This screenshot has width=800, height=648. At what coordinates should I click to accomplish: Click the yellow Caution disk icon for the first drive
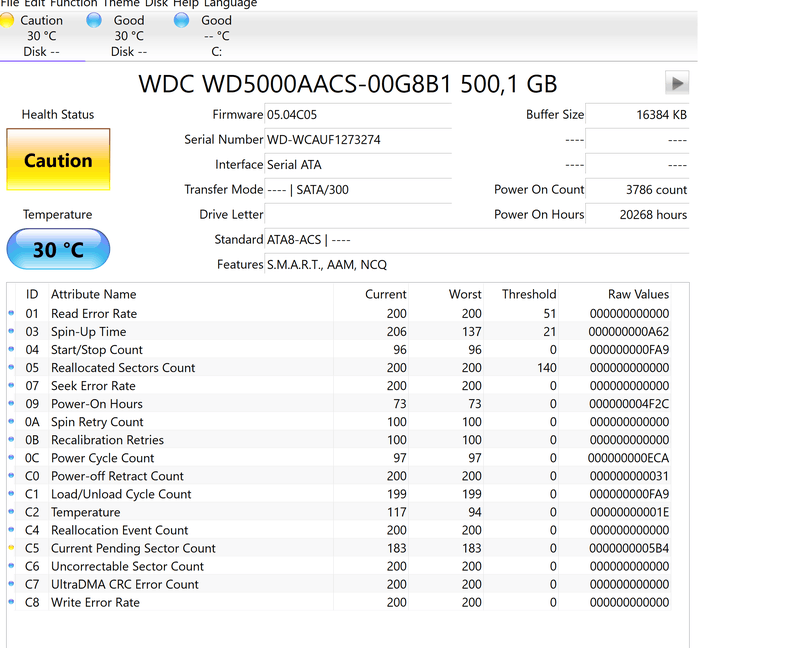8,19
